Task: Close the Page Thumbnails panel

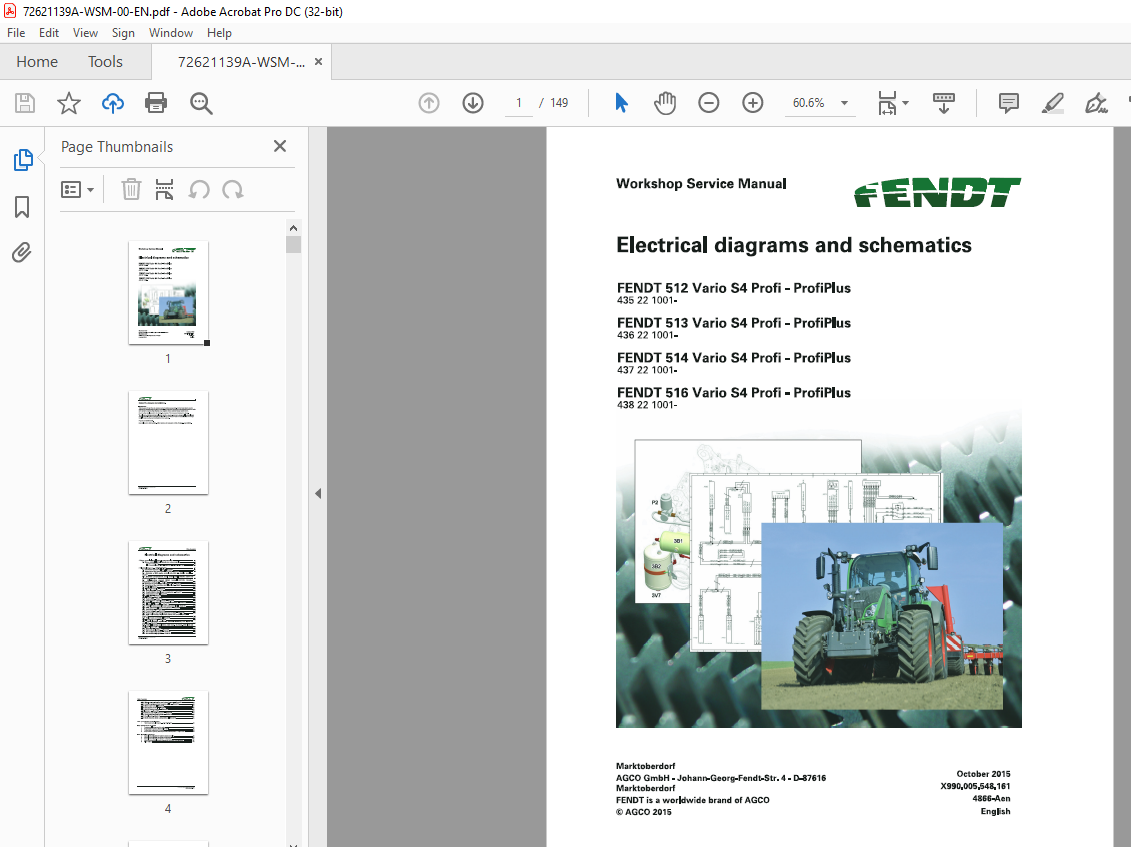Action: pos(280,146)
